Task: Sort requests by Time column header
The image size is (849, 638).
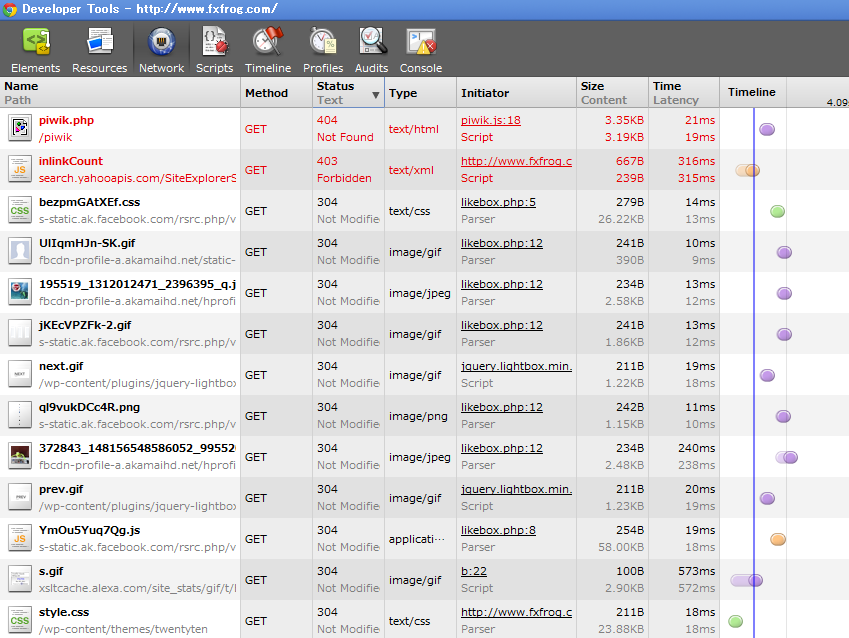Action: click(x=666, y=86)
